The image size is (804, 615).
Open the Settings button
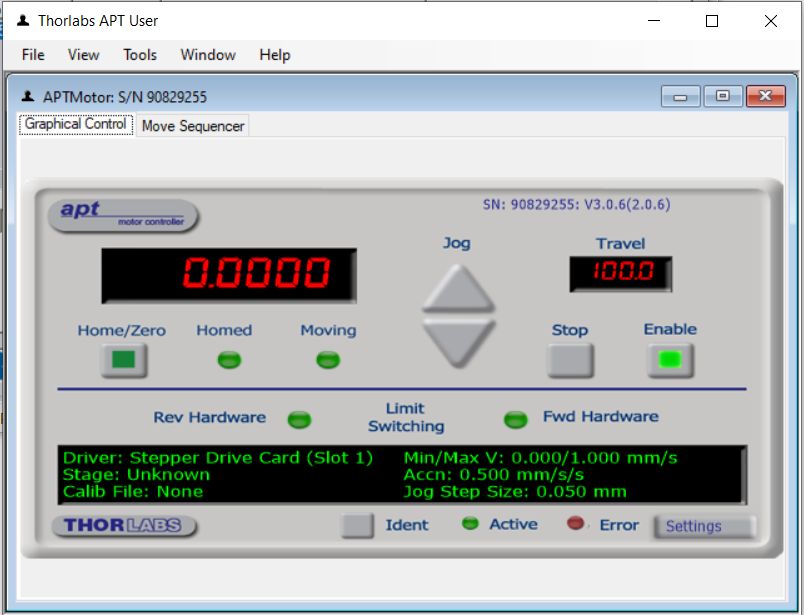[x=704, y=526]
